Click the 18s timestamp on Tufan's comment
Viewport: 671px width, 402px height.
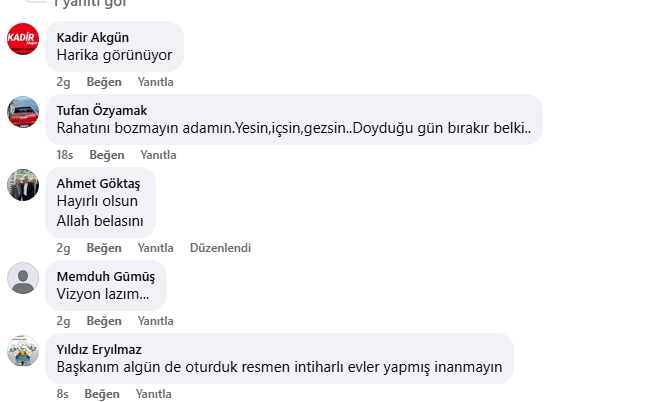(x=65, y=155)
